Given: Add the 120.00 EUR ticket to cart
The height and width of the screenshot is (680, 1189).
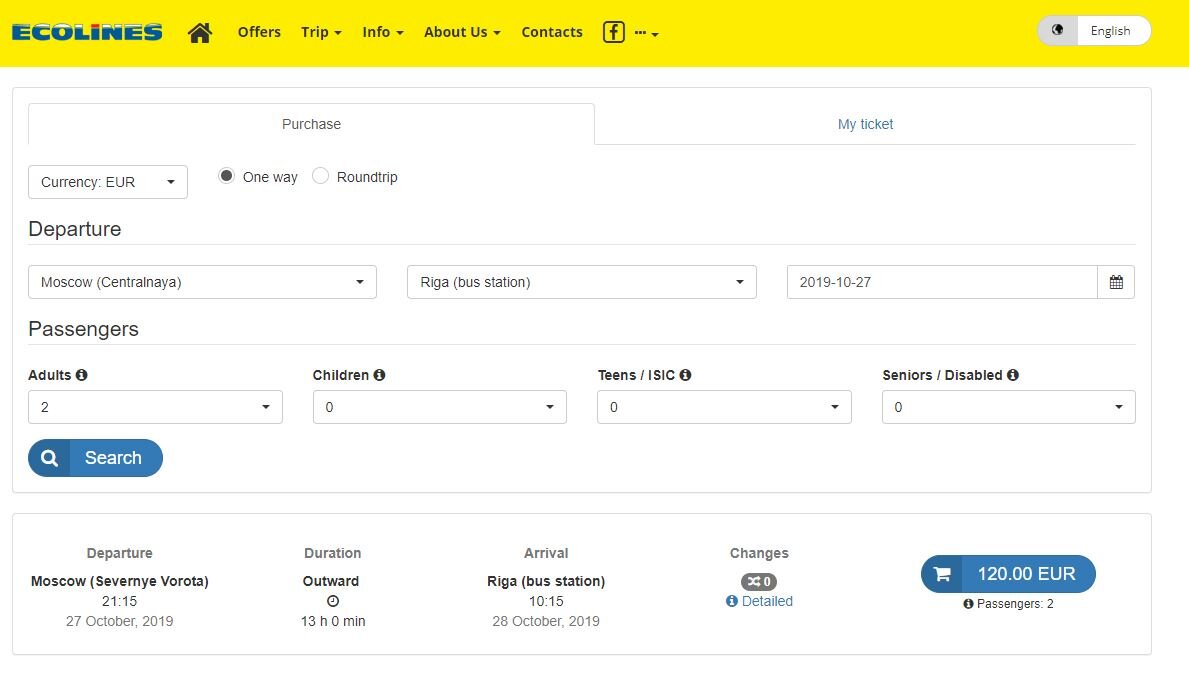Looking at the screenshot, I should [x=1009, y=574].
